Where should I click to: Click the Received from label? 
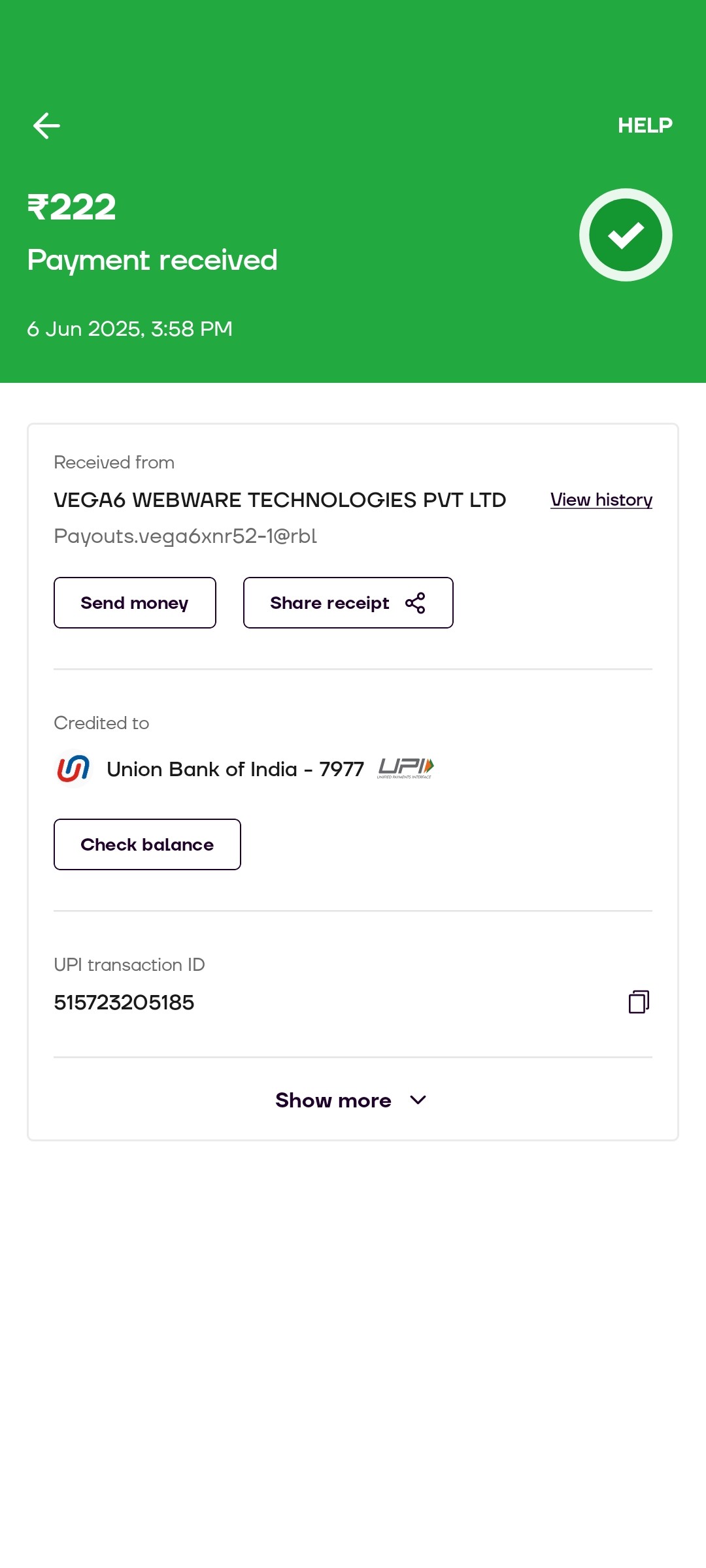(114, 463)
